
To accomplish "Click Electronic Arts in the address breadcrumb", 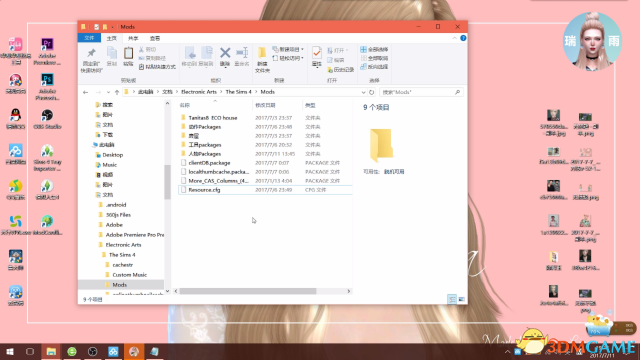I will pos(199,92).
